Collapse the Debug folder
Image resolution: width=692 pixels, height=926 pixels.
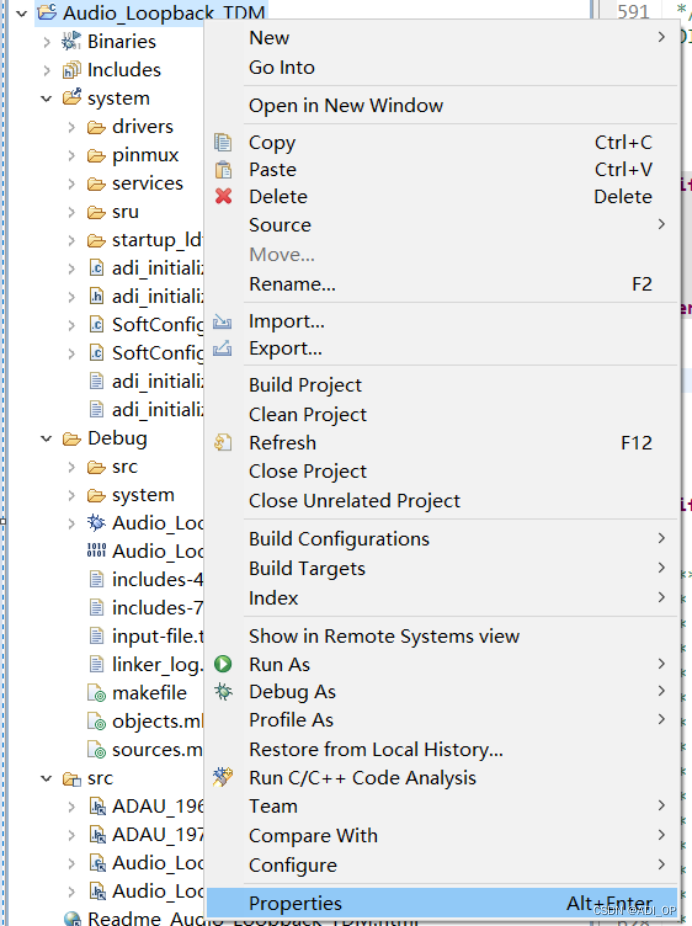(x=47, y=439)
